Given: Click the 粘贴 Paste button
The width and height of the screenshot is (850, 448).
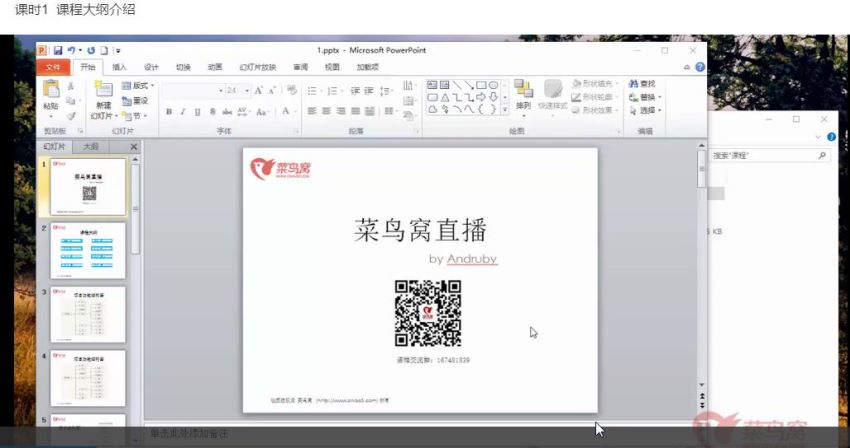Looking at the screenshot, I should 51,99.
